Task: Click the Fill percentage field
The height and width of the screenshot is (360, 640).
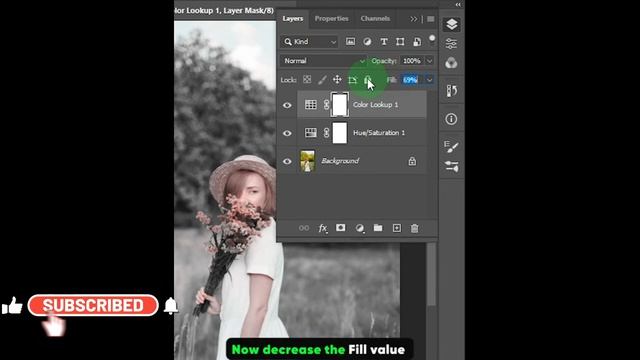Action: [411, 80]
